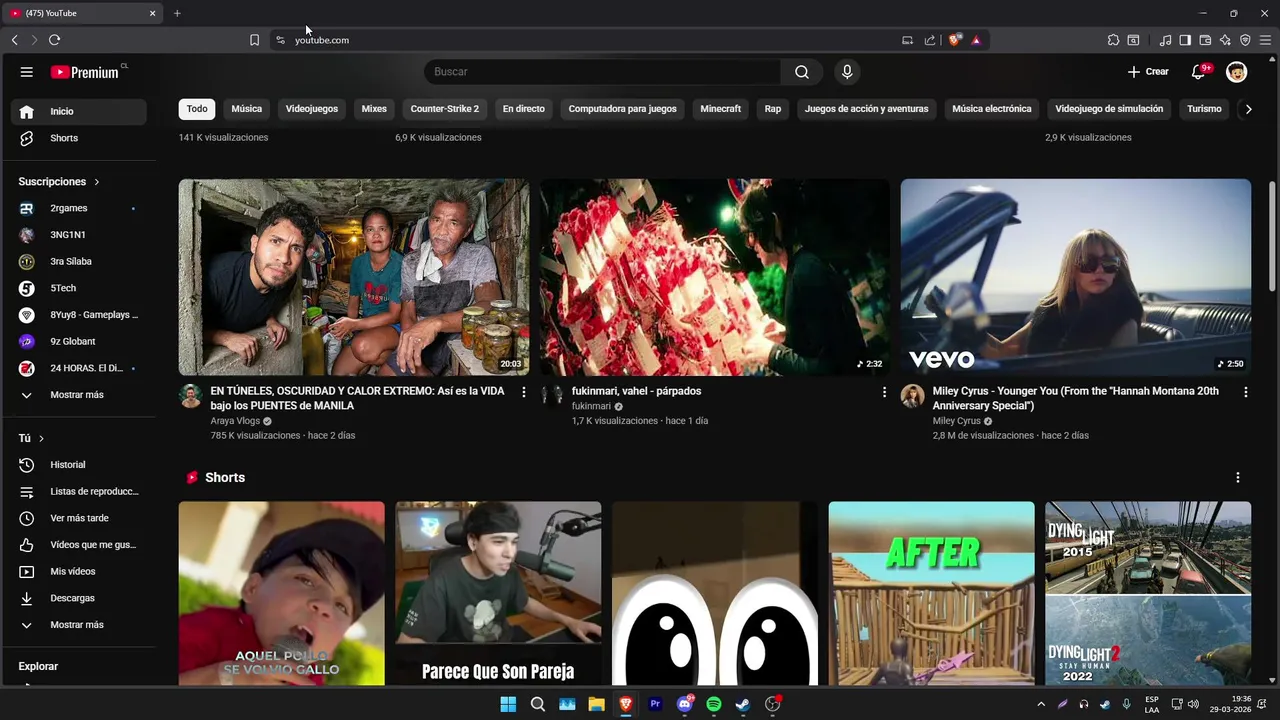Show more category chips with the arrow
The height and width of the screenshot is (720, 1280).
coord(1248,109)
